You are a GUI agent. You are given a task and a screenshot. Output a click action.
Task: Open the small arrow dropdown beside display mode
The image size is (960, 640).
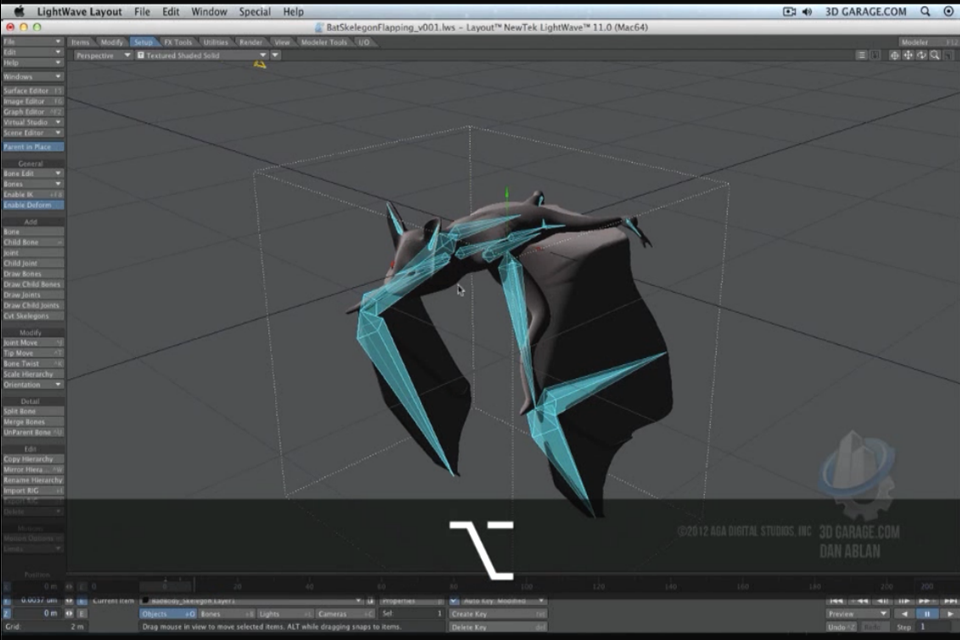point(276,55)
